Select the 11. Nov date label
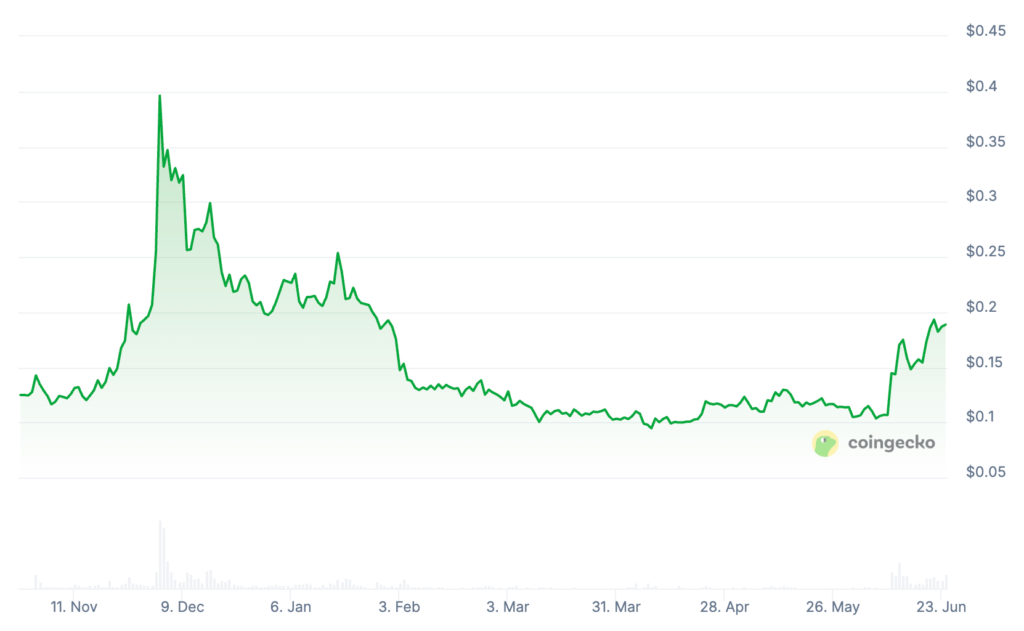Viewport: 1024px width, 631px height. pos(73,607)
